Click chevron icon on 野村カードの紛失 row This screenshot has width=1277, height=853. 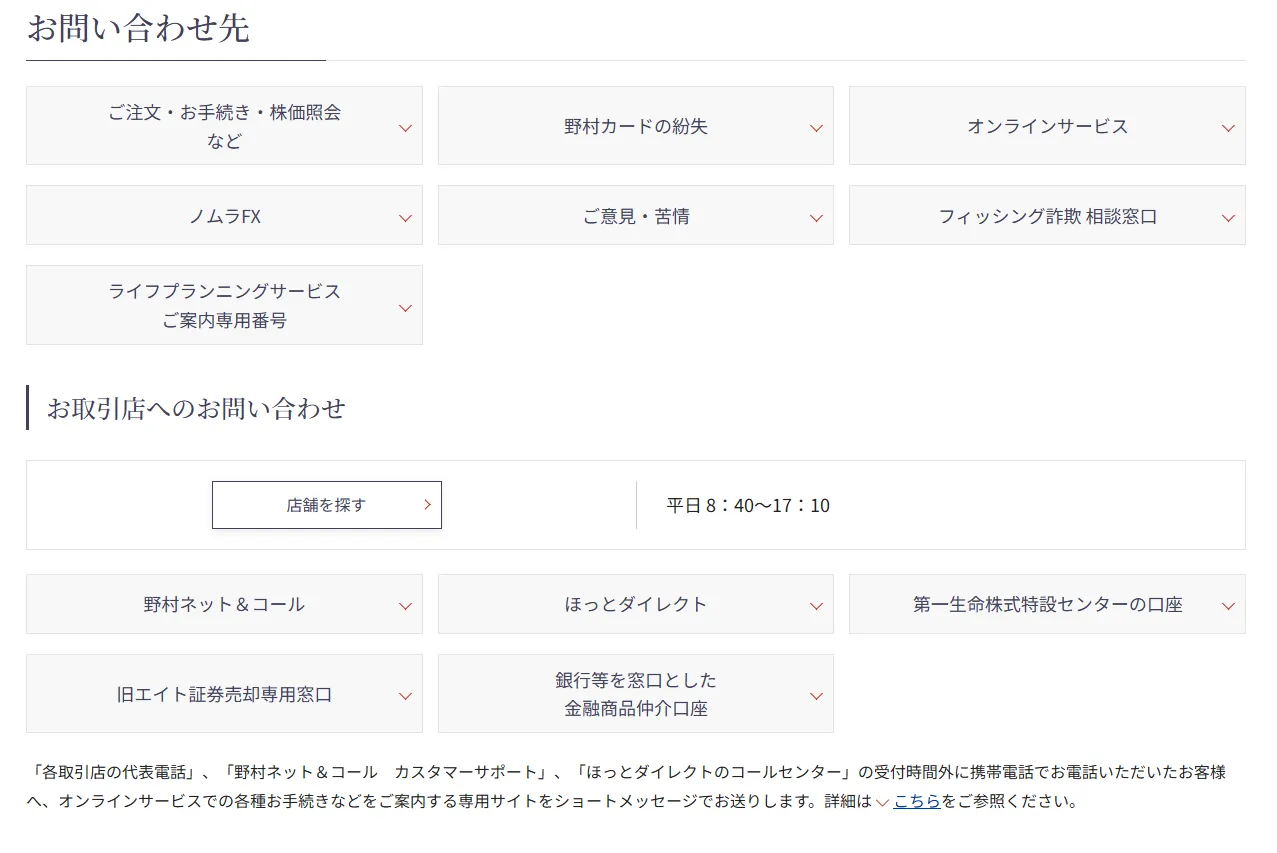(x=816, y=128)
